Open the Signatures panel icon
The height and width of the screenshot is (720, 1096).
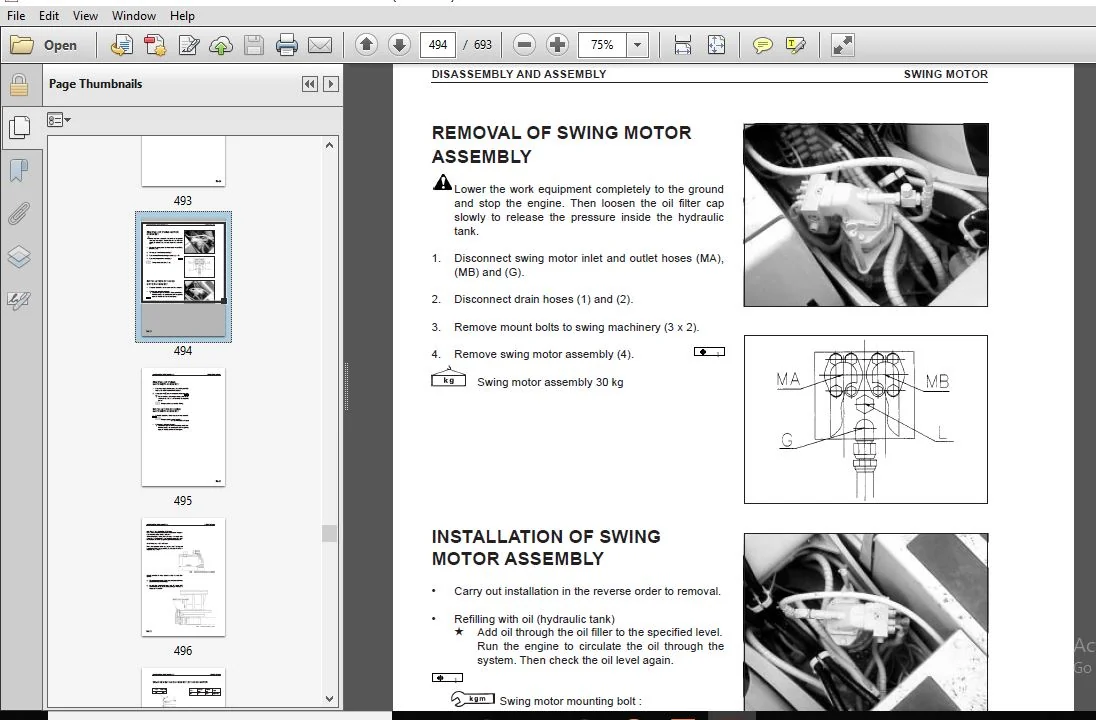[19, 301]
